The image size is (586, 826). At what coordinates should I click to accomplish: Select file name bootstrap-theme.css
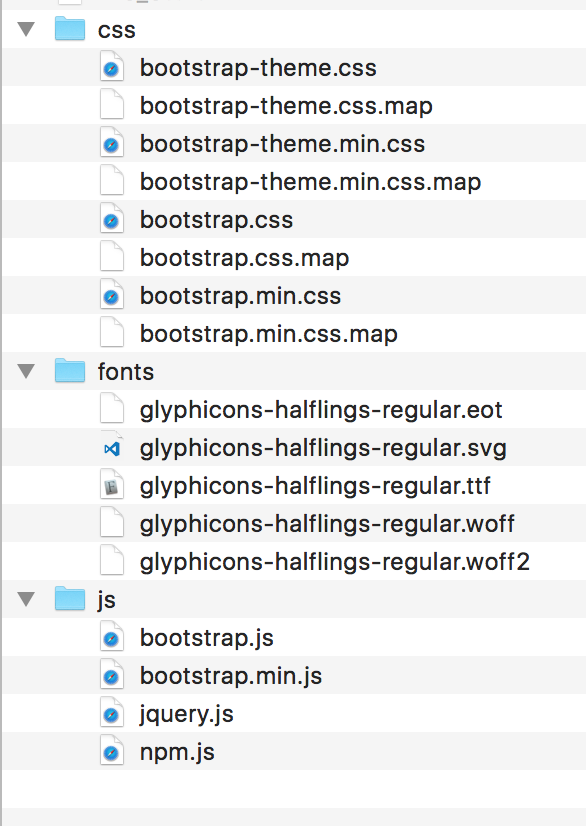click(258, 68)
